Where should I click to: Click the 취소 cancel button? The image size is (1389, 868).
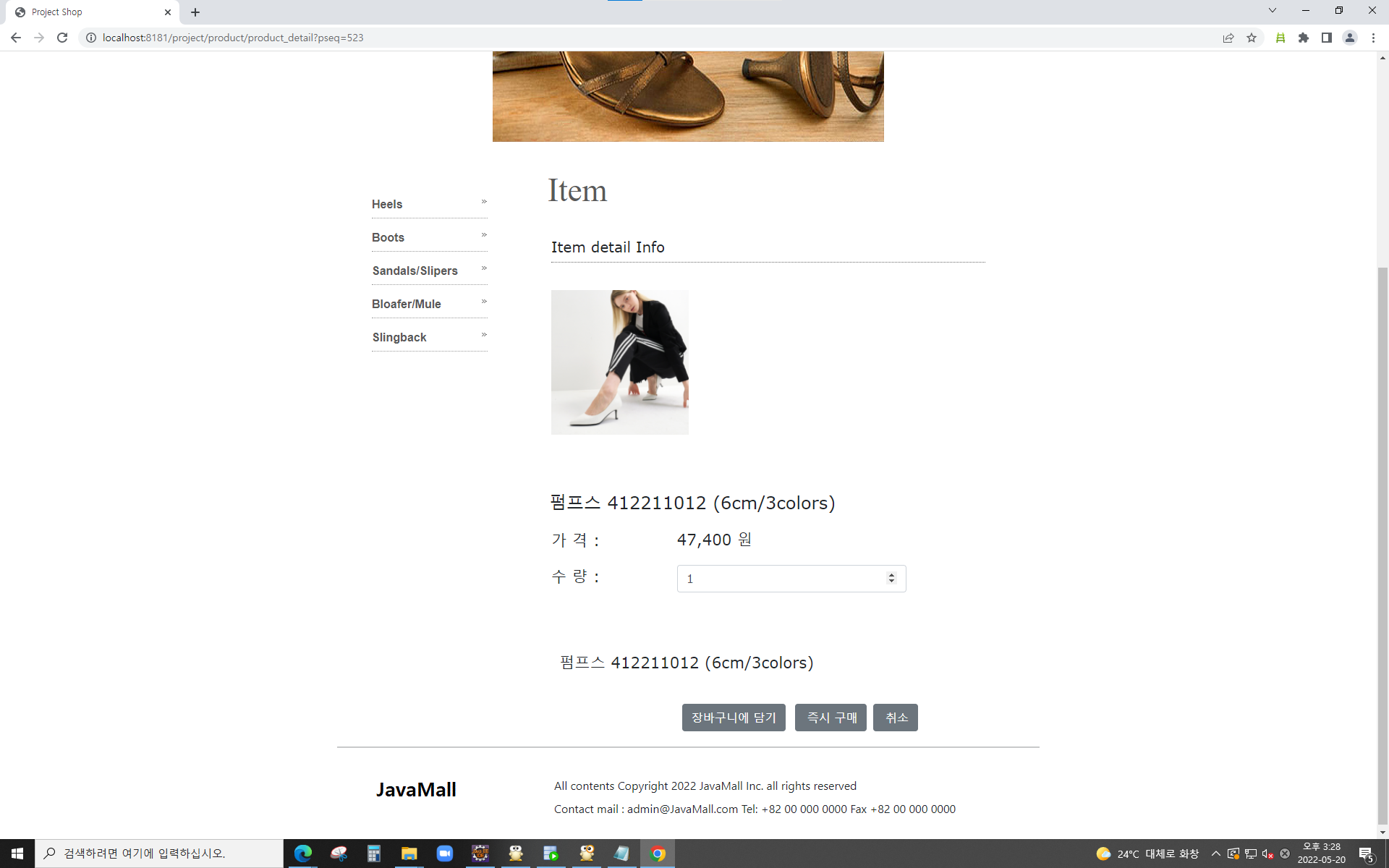coord(896,718)
